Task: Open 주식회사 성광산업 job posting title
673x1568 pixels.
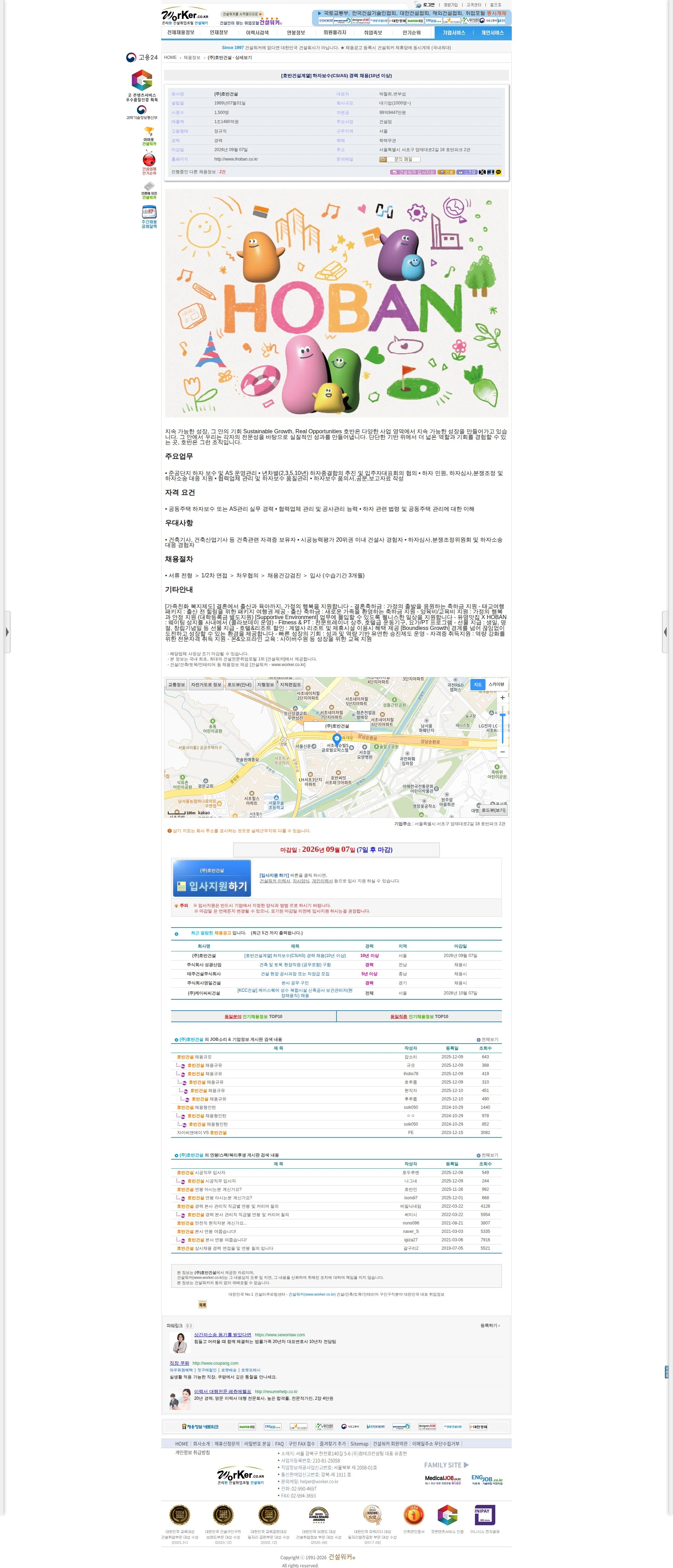Action: 295,965
